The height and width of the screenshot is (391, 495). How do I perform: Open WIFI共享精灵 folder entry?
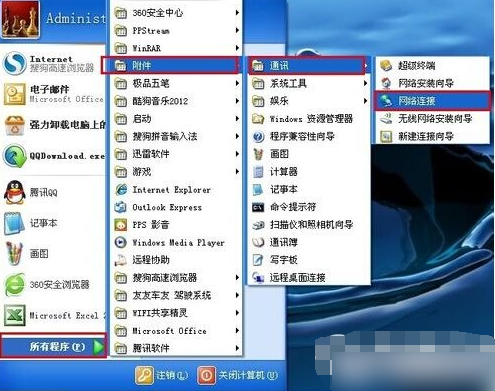point(176,313)
